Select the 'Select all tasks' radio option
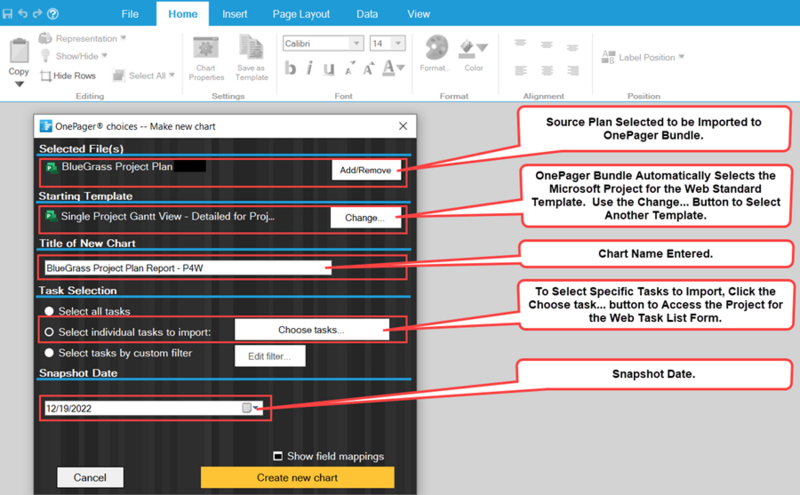 pos(49,311)
